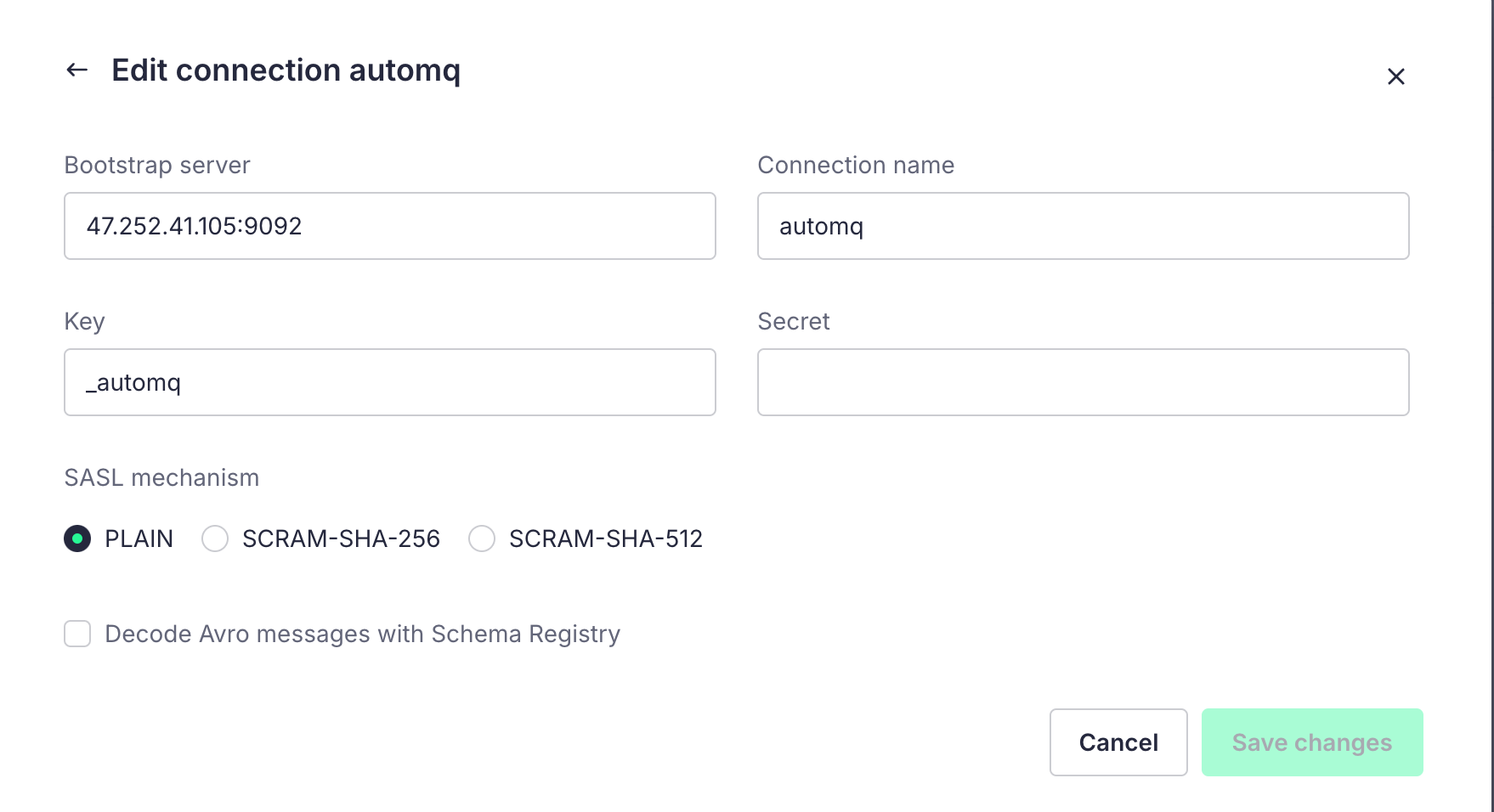Select the PLAIN radio button
This screenshot has height=812, width=1494.
(77, 539)
